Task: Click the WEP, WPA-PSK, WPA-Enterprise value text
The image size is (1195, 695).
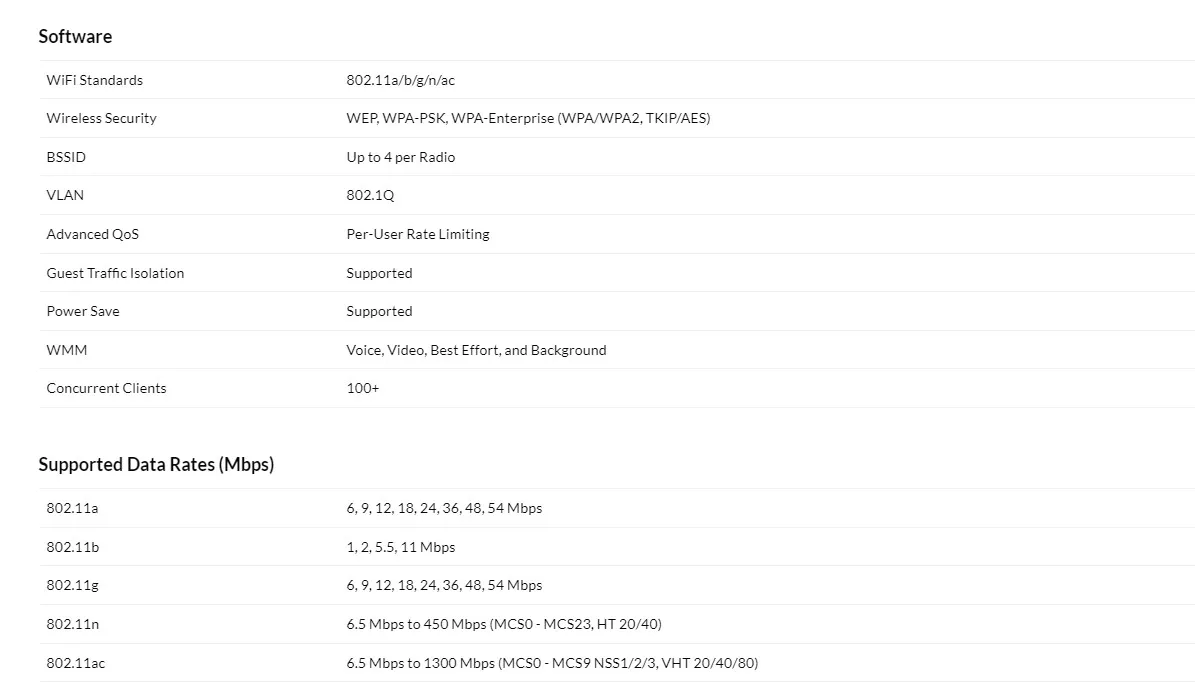Action: (528, 118)
